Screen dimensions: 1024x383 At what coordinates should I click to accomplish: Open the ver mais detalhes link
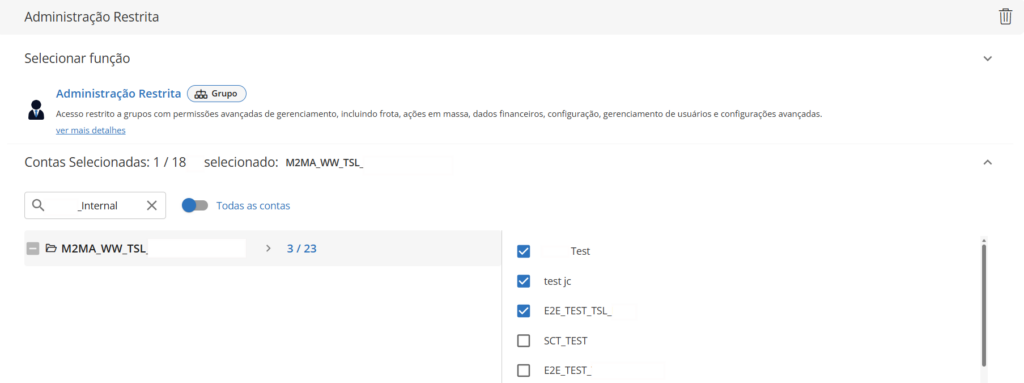[x=91, y=130]
